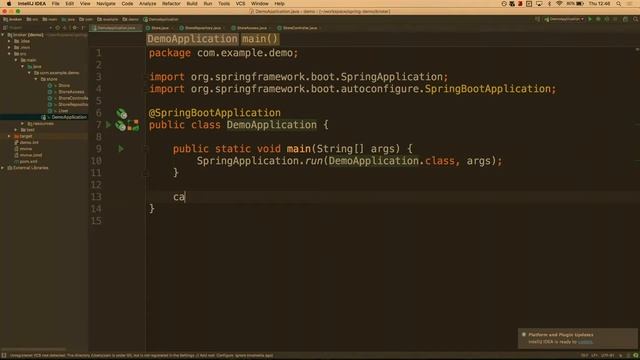Open the File menu
This screenshot has width=640, height=360.
[x=56, y=4]
